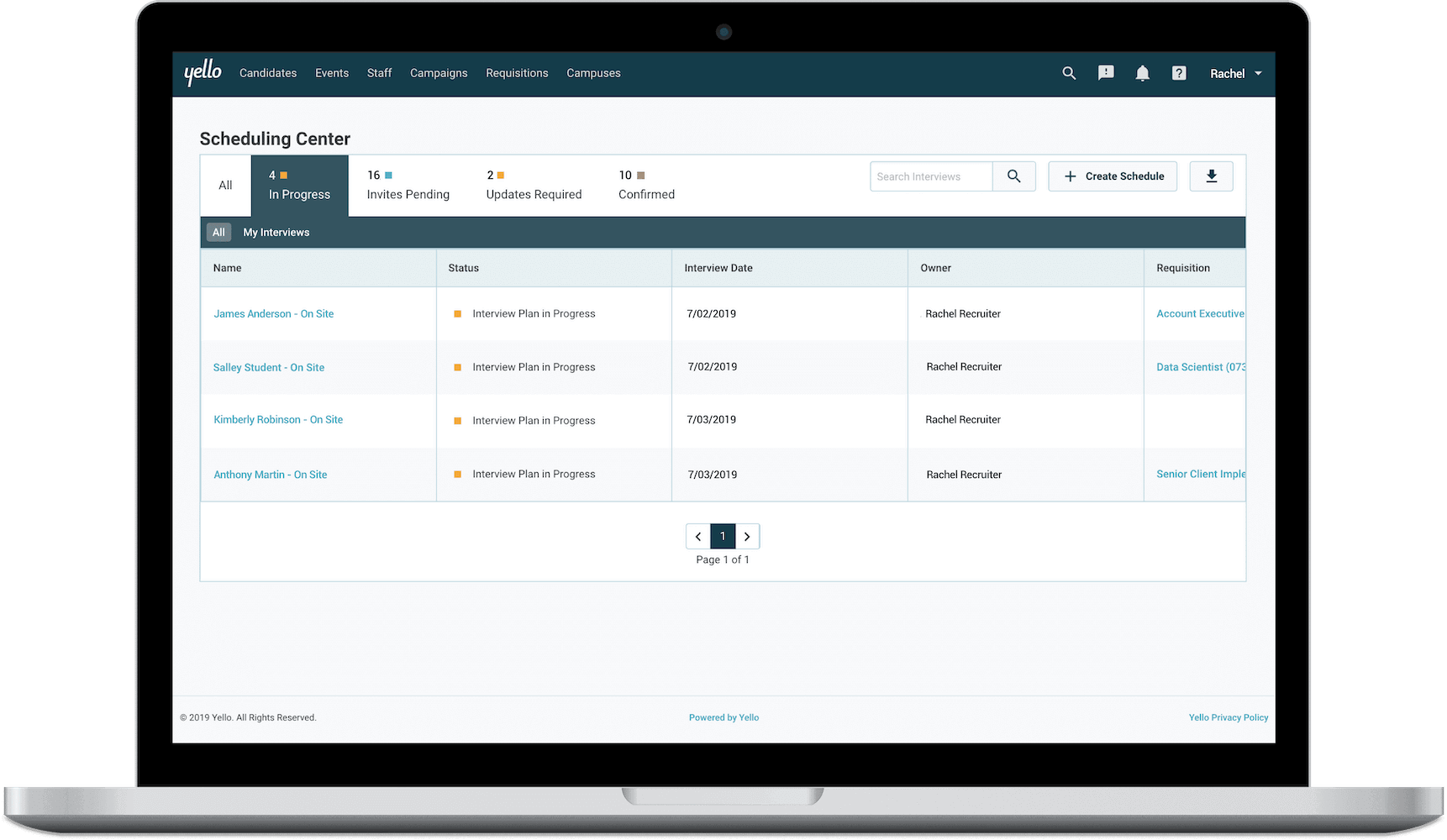
Task: Open Senior Client Imple requisition link
Action: click(x=1201, y=475)
